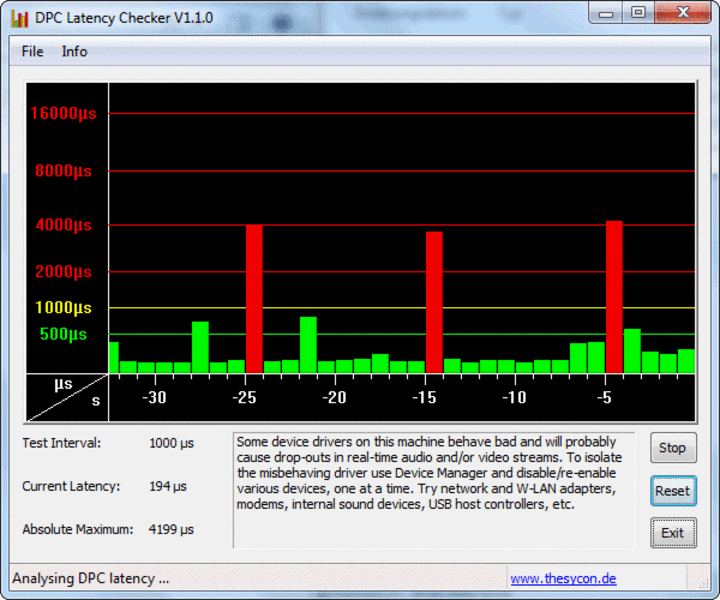Click the Absolute Maximum label
This screenshot has height=600, width=720.
(78, 529)
